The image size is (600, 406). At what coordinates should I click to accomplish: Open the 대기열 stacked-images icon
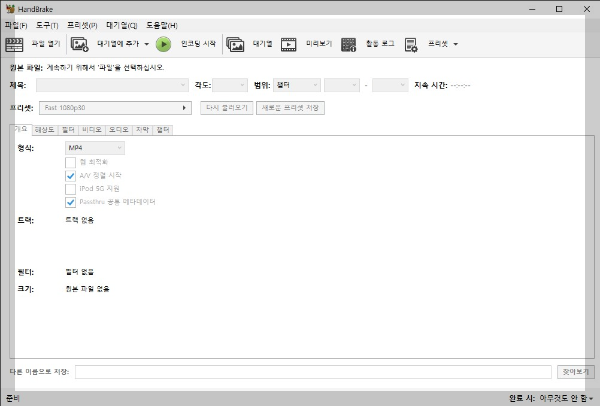[x=235, y=44]
